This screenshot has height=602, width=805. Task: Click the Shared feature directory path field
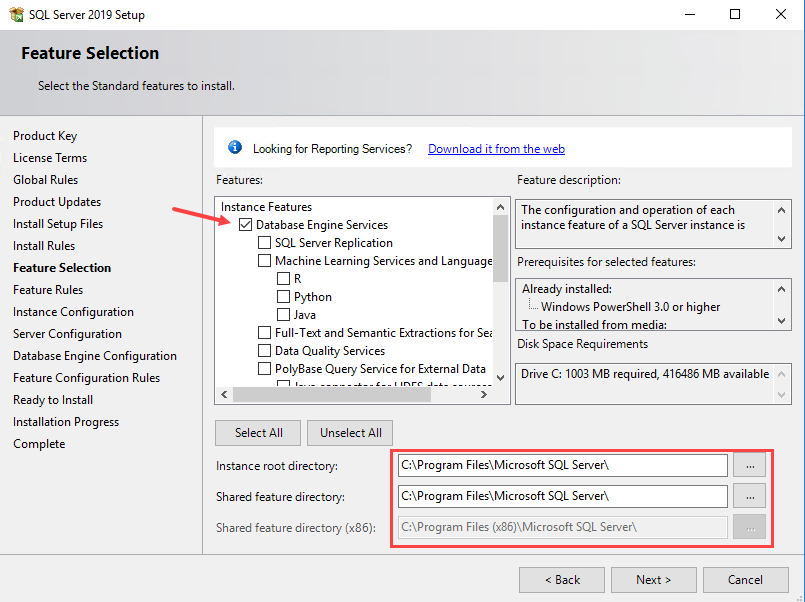coord(563,496)
